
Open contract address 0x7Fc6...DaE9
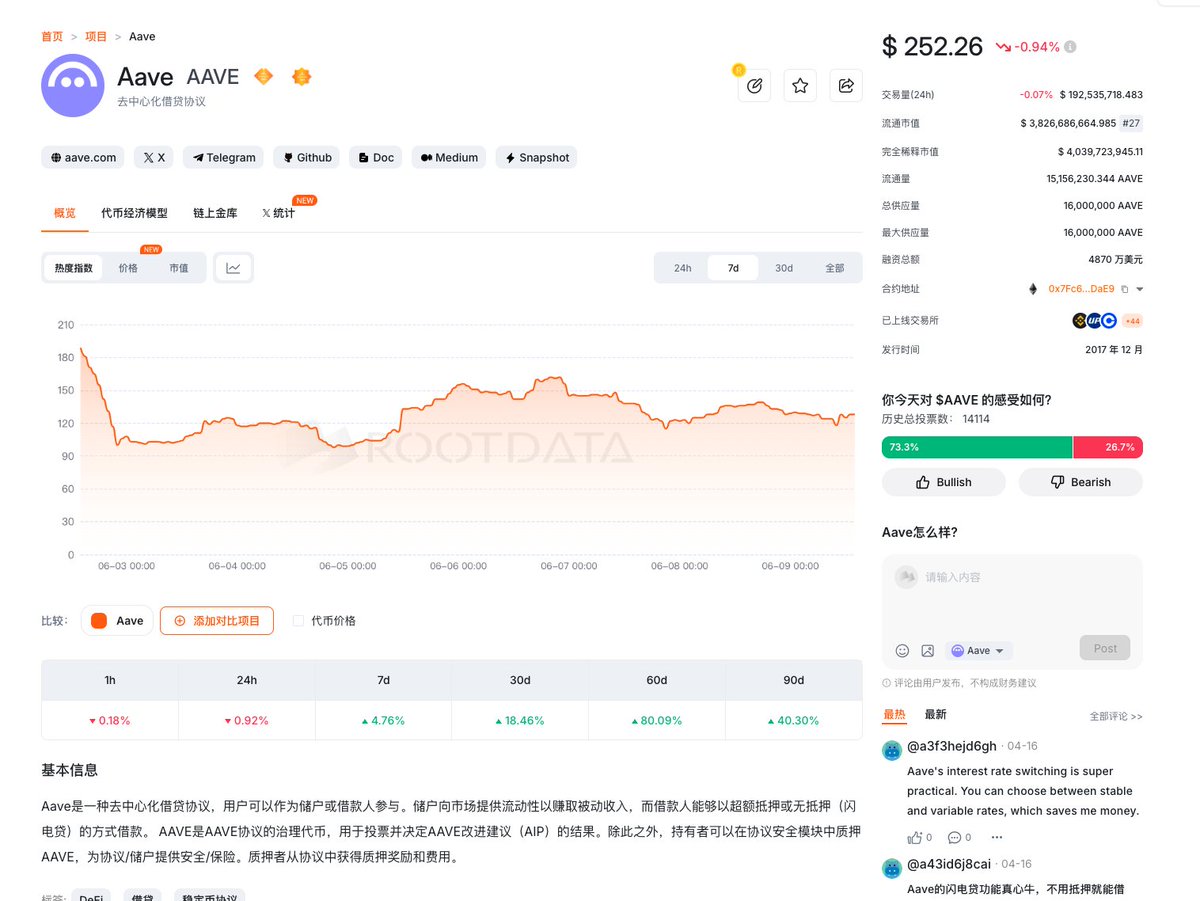coord(1082,289)
